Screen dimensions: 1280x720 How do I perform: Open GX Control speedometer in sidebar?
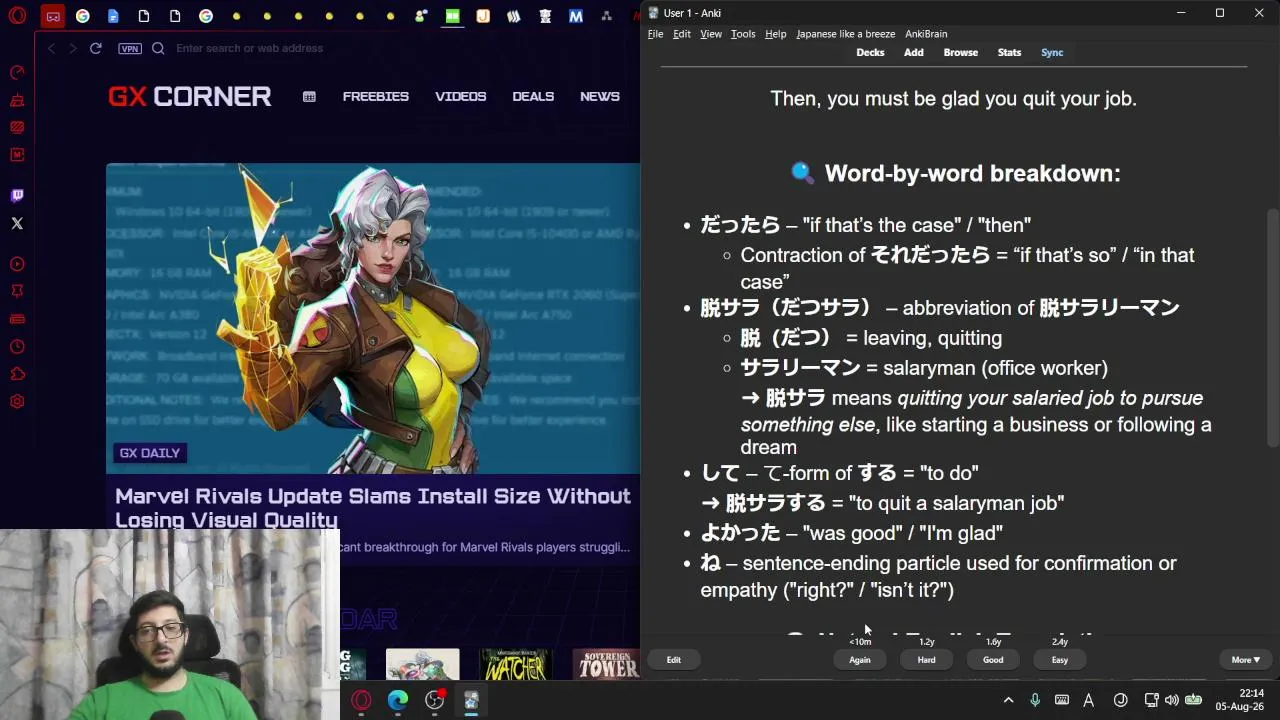tap(17, 73)
